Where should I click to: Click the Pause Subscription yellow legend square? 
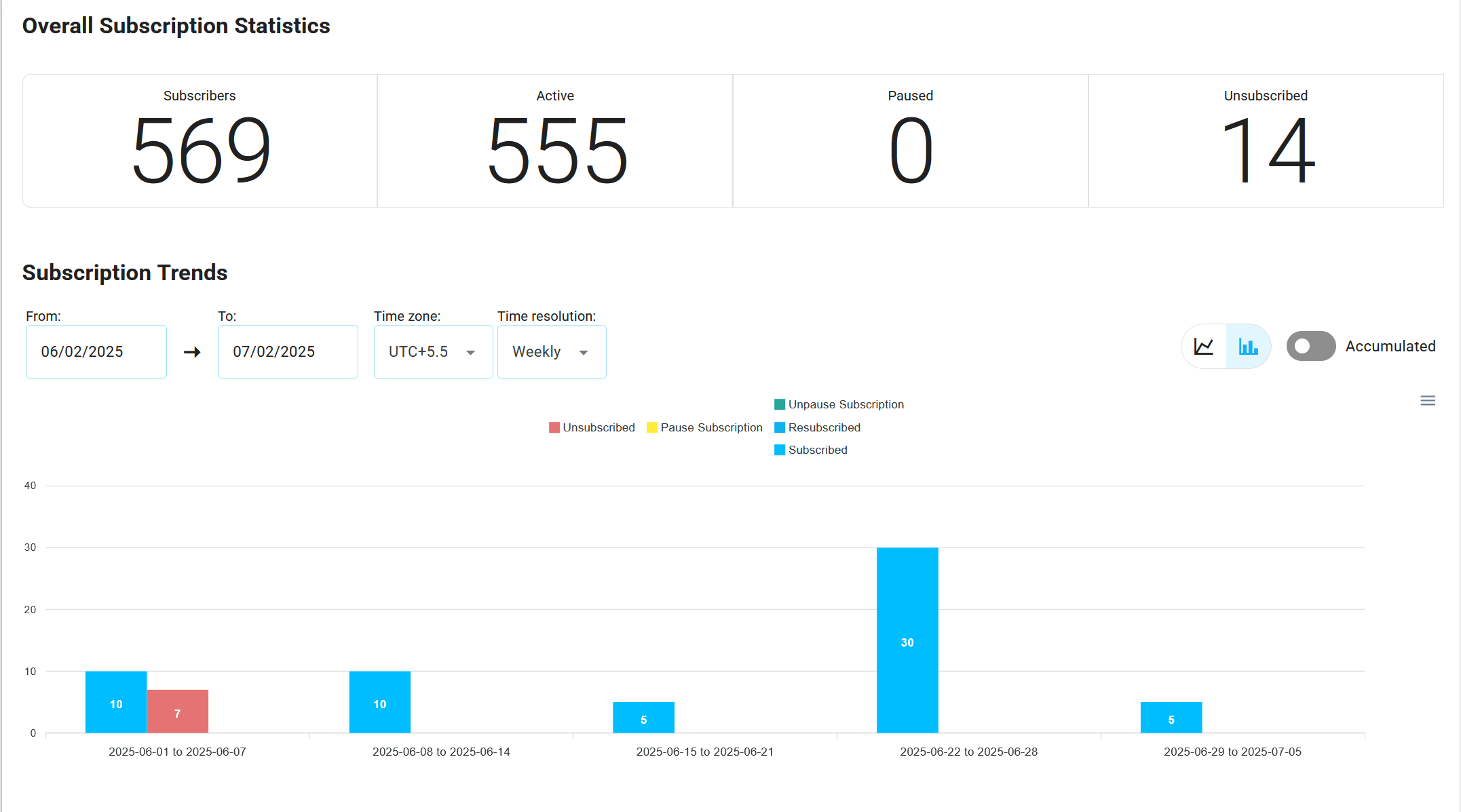pyautogui.click(x=652, y=427)
